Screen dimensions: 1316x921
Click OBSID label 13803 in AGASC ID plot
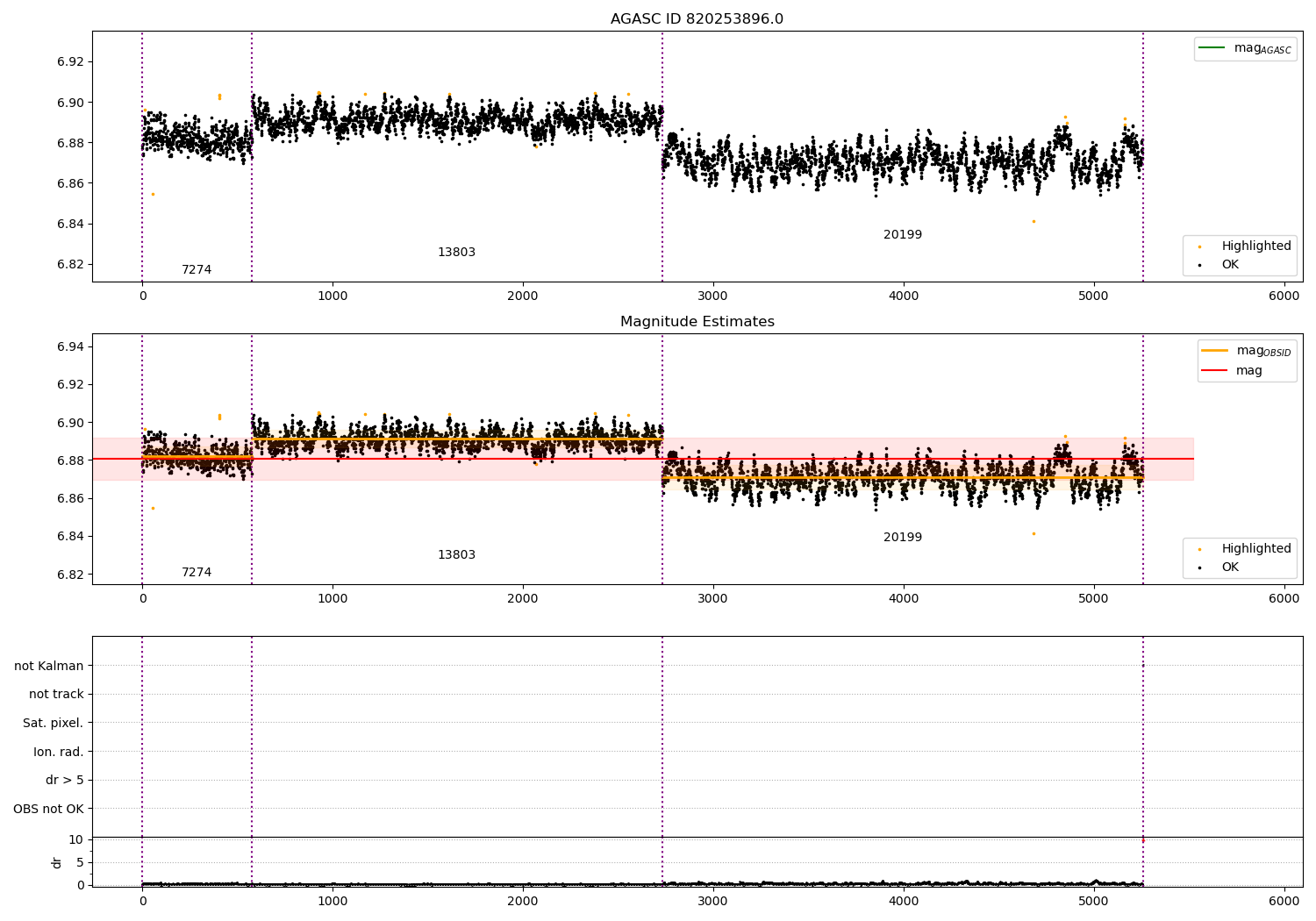(x=456, y=253)
